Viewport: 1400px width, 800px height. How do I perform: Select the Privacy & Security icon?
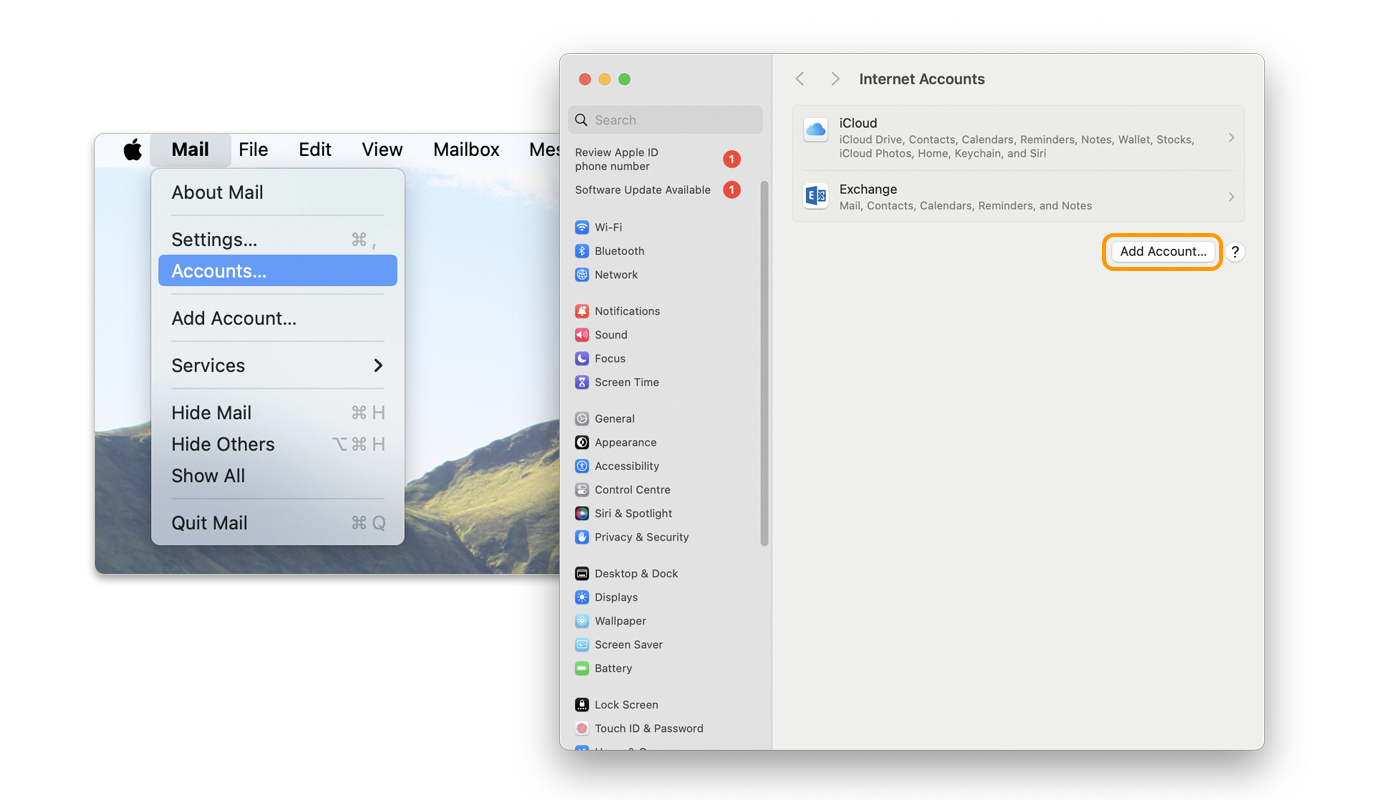pos(641,537)
